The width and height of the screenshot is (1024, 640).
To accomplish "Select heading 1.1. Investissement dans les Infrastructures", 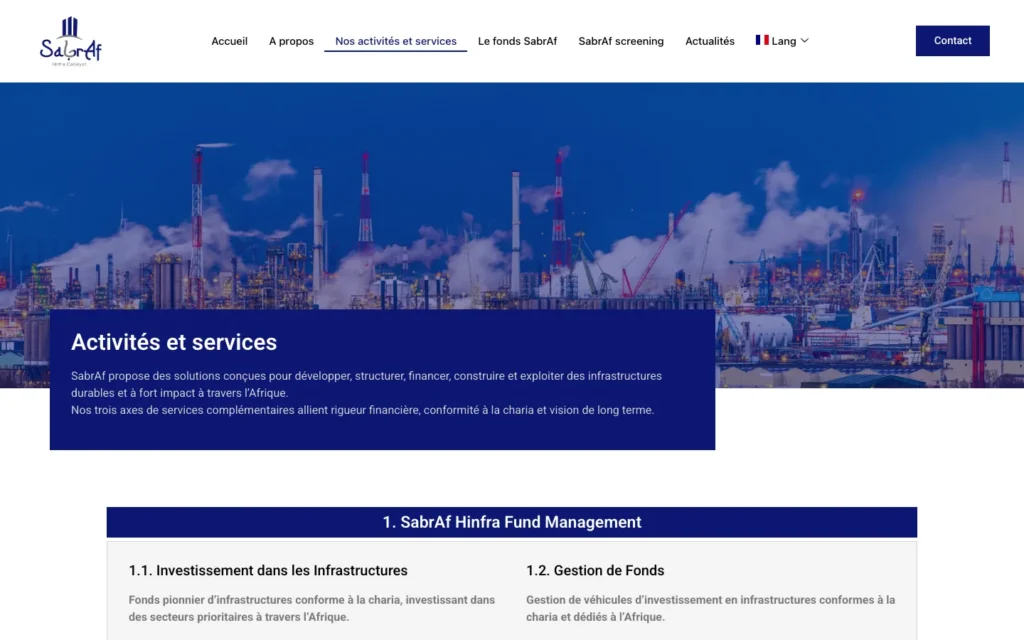I will (268, 570).
